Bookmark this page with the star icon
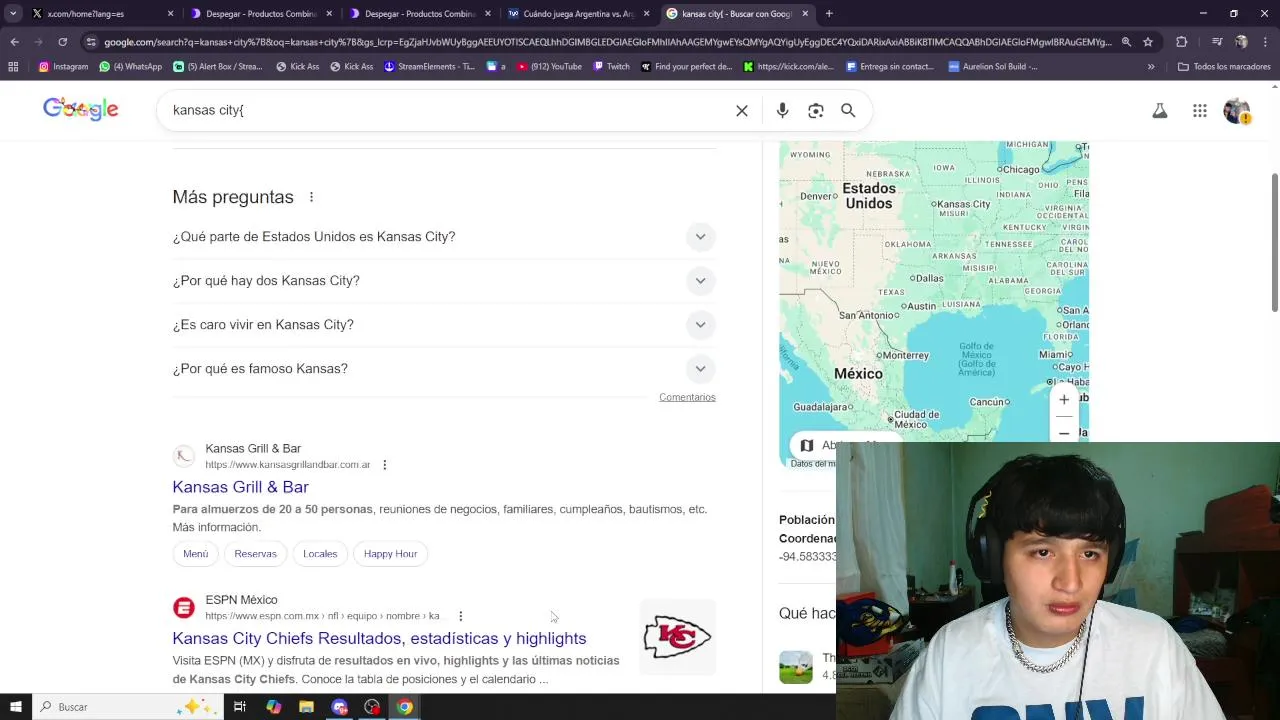Image resolution: width=1280 pixels, height=720 pixels. pos(1148,42)
